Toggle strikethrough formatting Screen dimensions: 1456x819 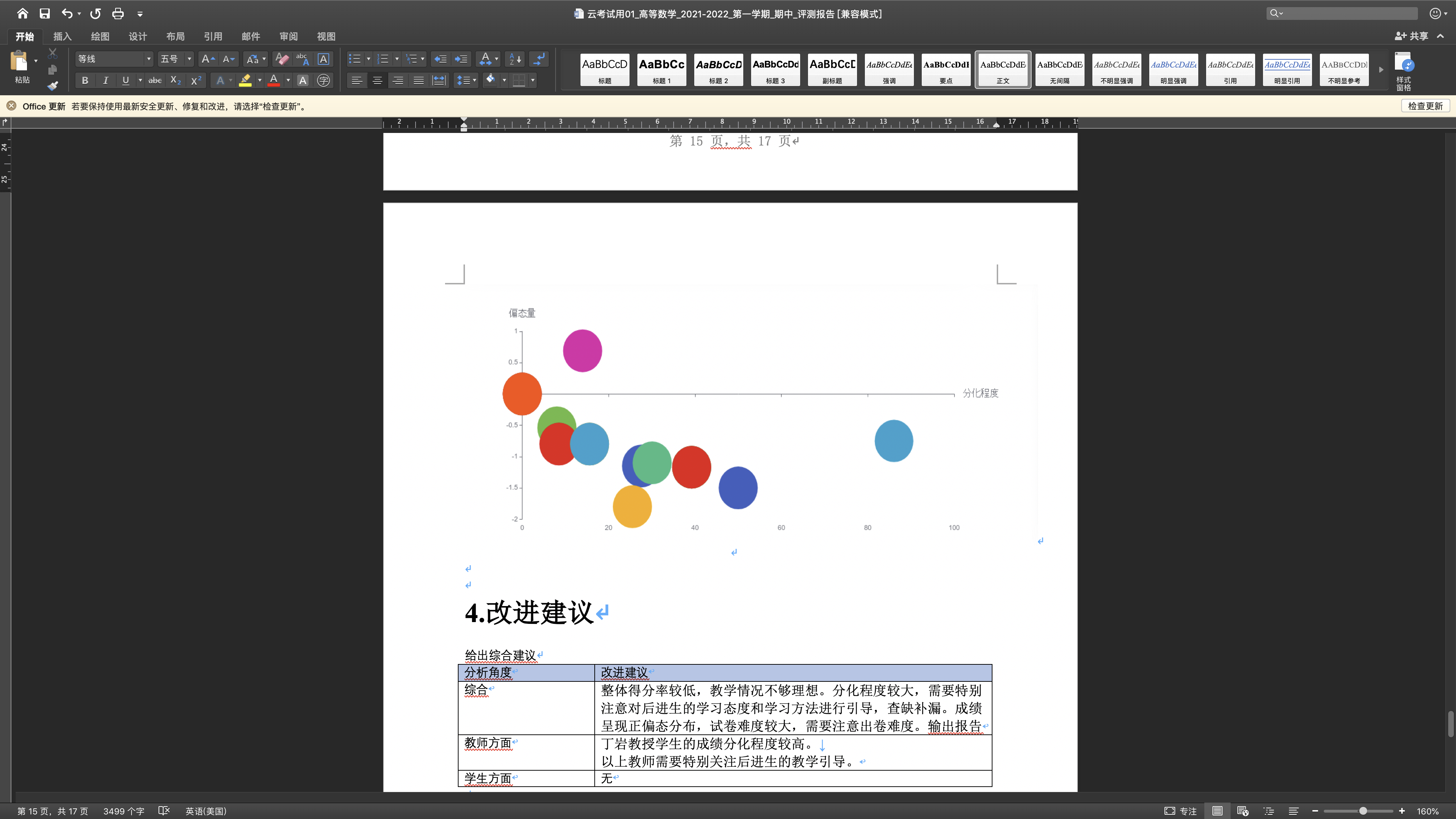pos(155,80)
